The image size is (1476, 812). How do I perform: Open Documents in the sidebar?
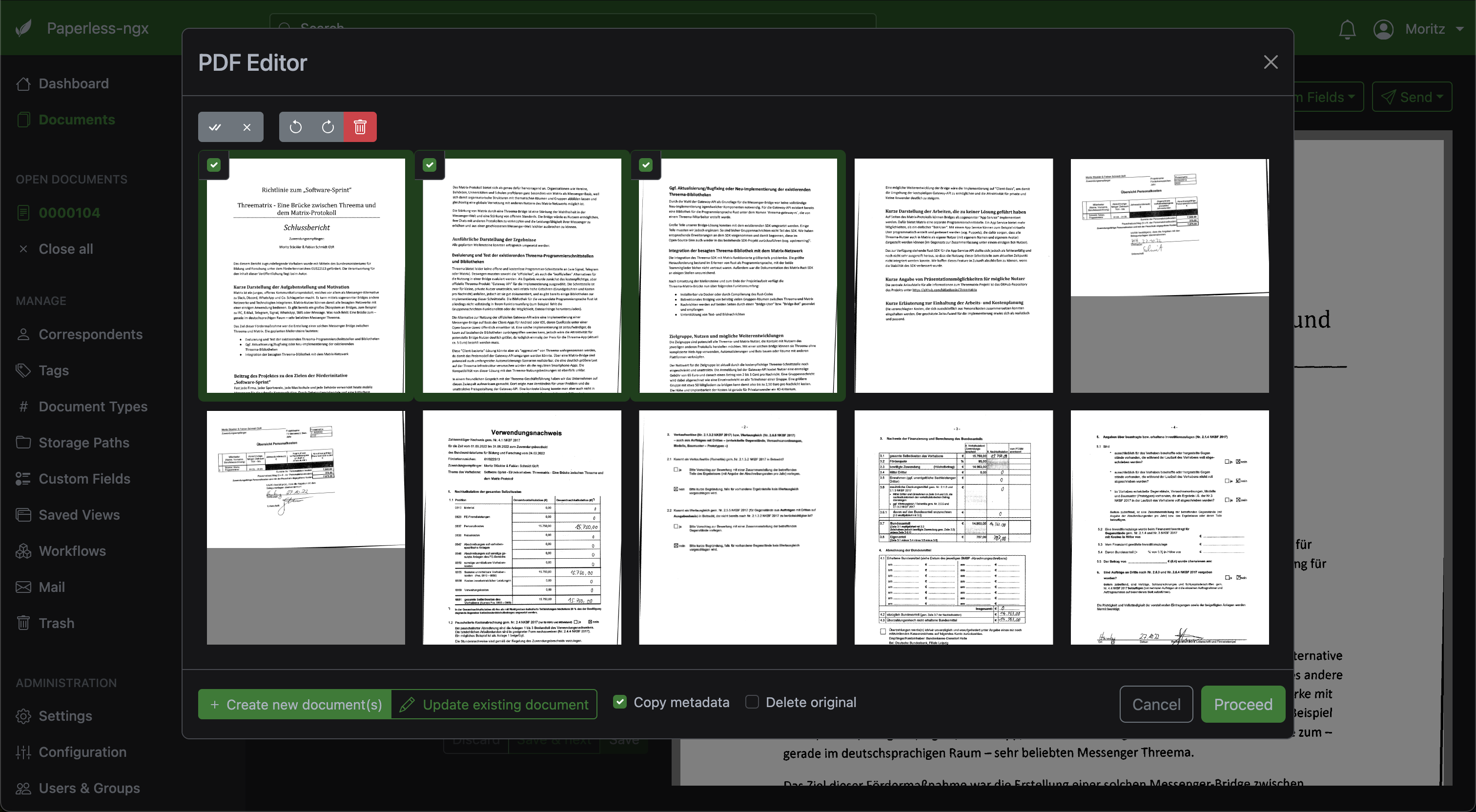coord(77,119)
